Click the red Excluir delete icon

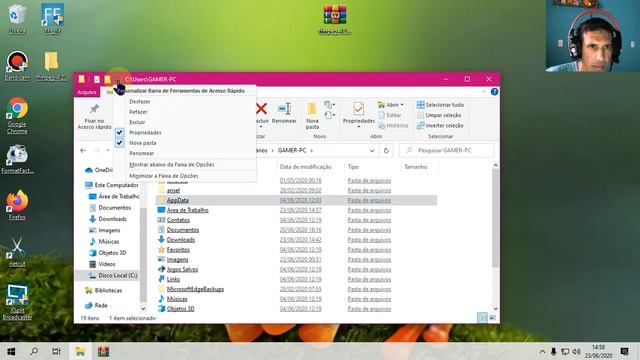[x=261, y=109]
